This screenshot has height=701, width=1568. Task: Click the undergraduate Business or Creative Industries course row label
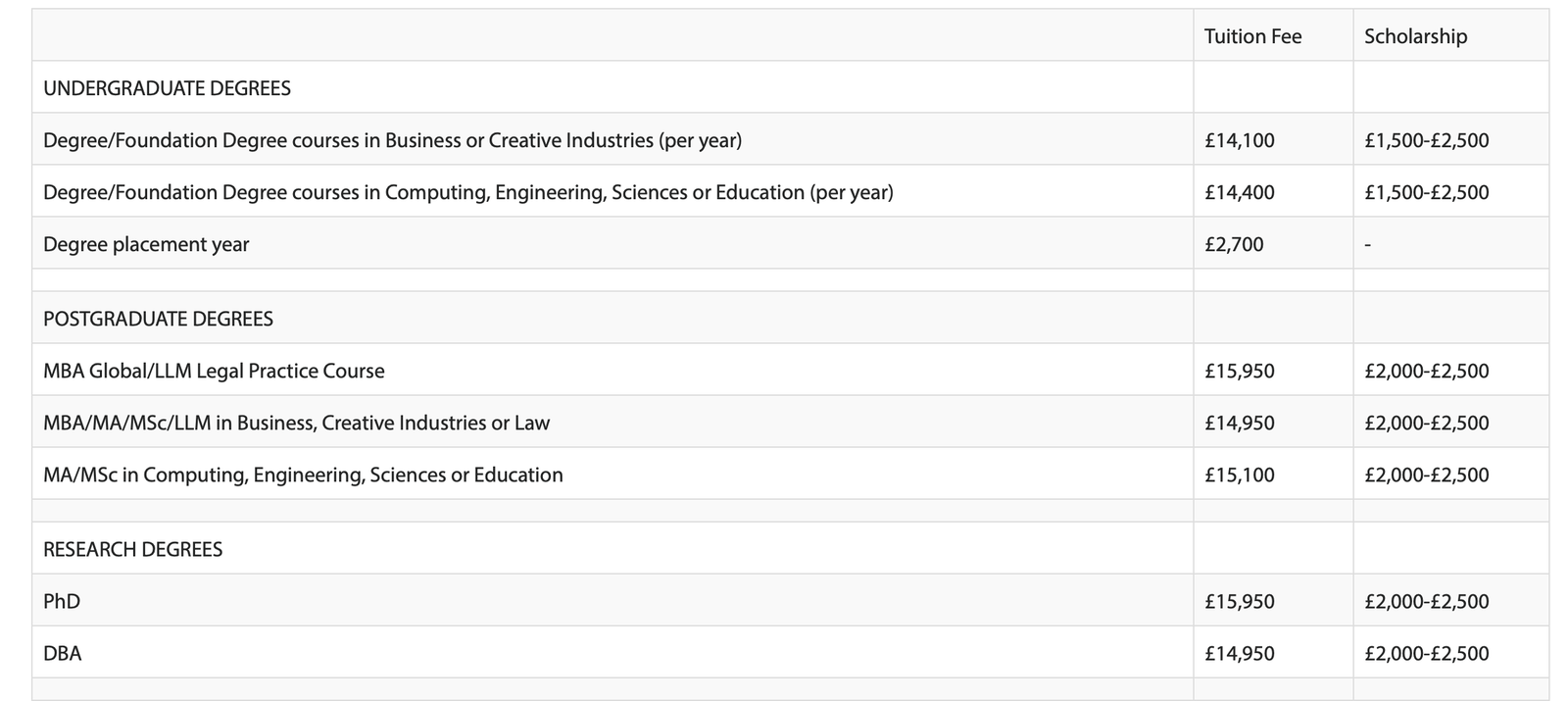[392, 140]
